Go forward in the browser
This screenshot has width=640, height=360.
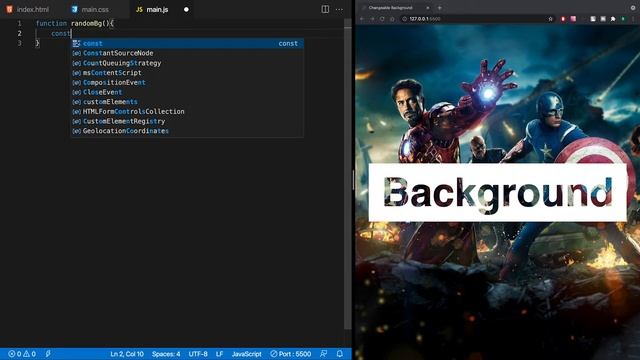[372, 19]
